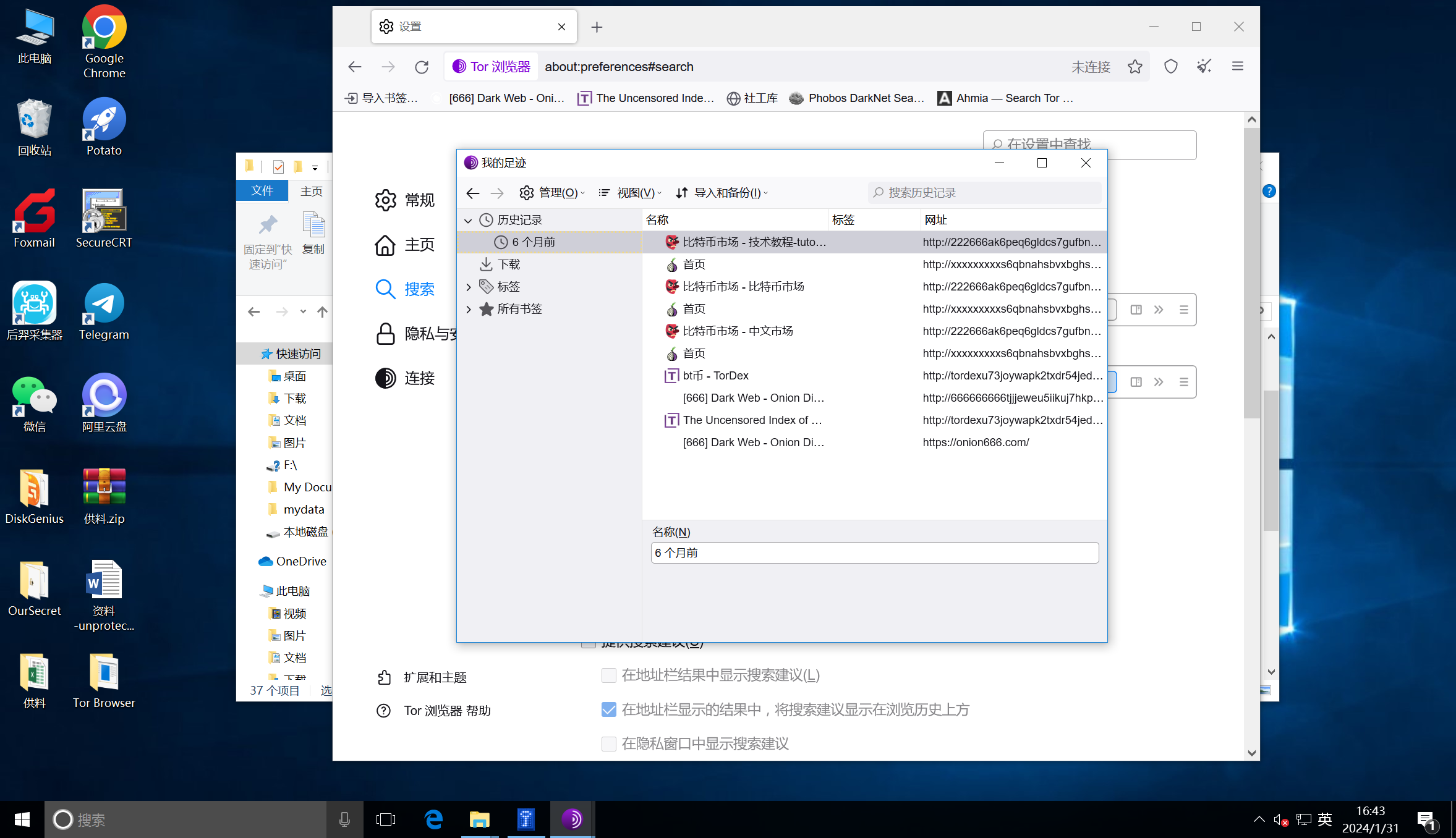The image size is (1456, 838).
Task: Go back in 我的足迹 library window
Action: pos(473,193)
